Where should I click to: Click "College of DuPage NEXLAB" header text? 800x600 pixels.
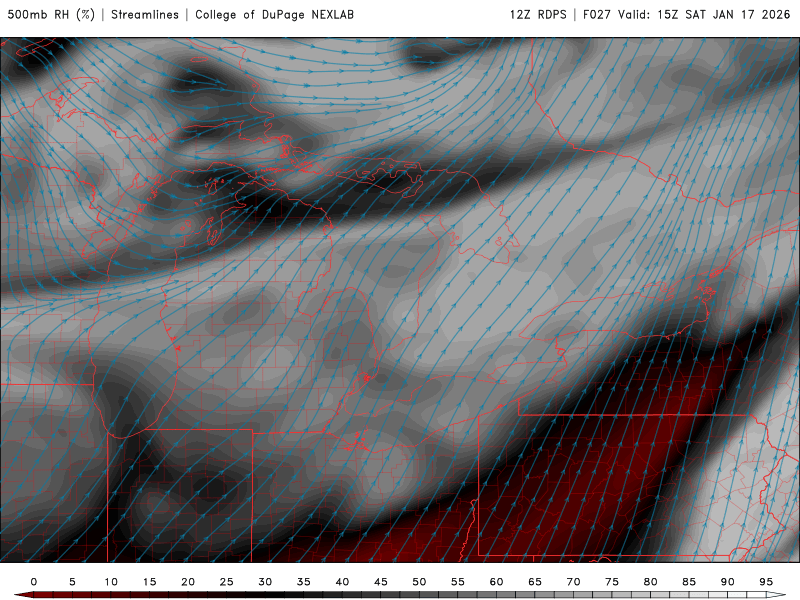[274, 15]
